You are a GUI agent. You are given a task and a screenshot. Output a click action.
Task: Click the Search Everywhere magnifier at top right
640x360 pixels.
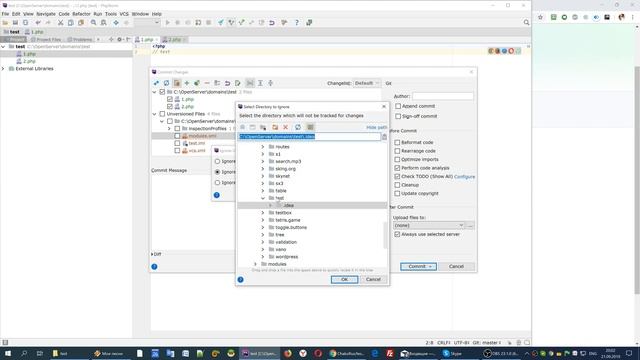(527, 23)
